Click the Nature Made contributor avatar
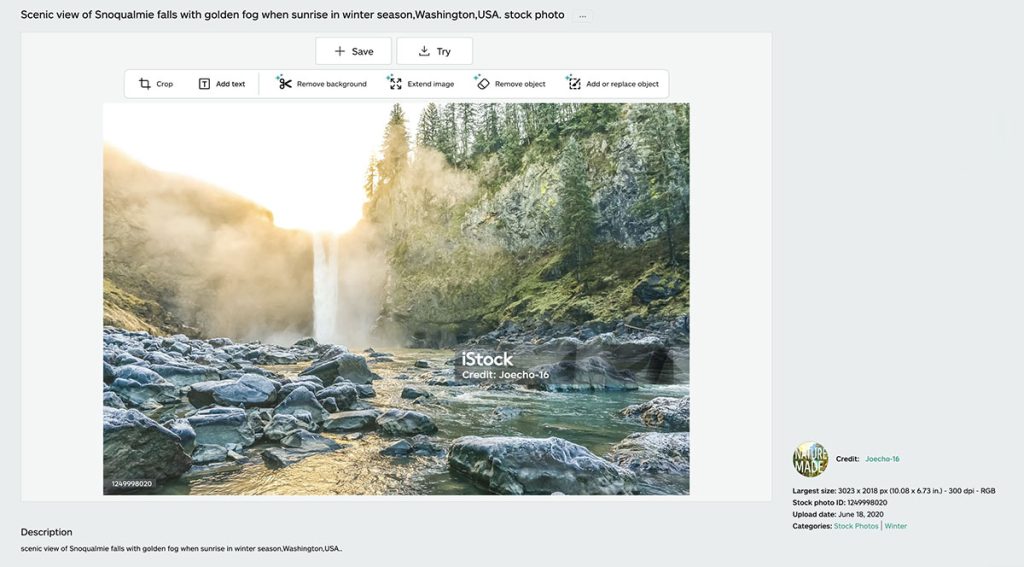 [x=810, y=459]
